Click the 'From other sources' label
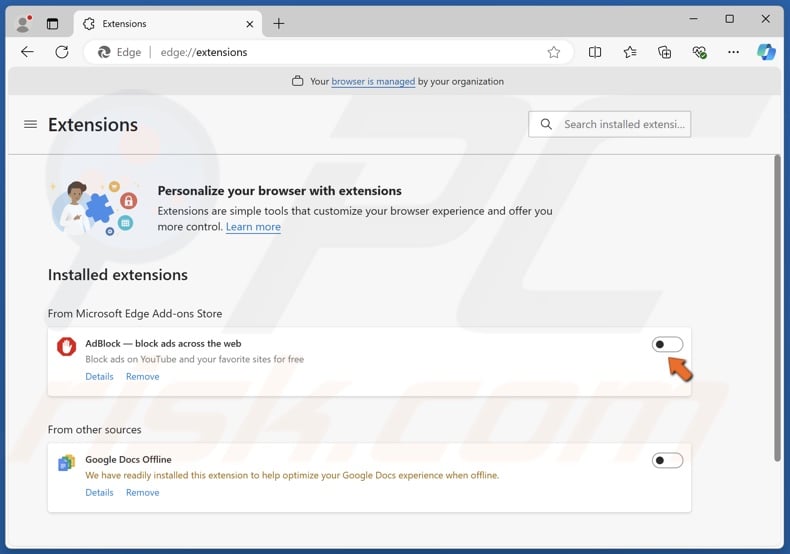The height and width of the screenshot is (554, 790). (95, 430)
